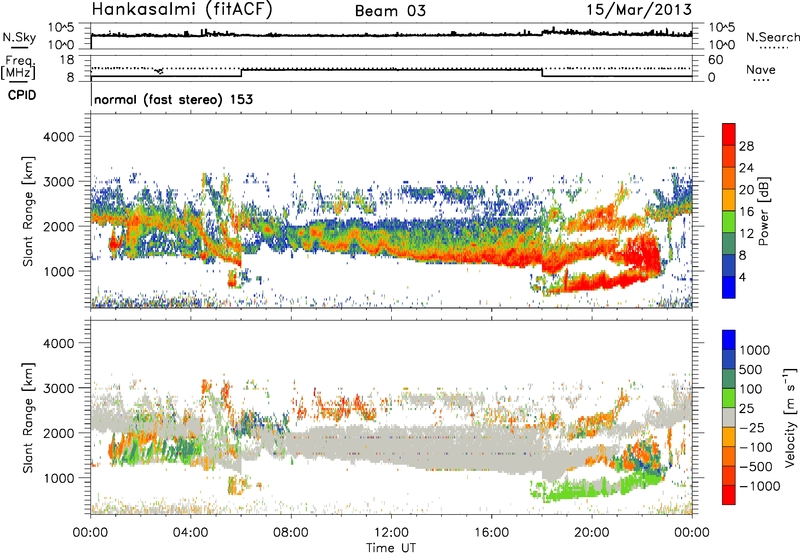
Task: Click the '-1000' velocity colorbar tick
Action: (759, 486)
